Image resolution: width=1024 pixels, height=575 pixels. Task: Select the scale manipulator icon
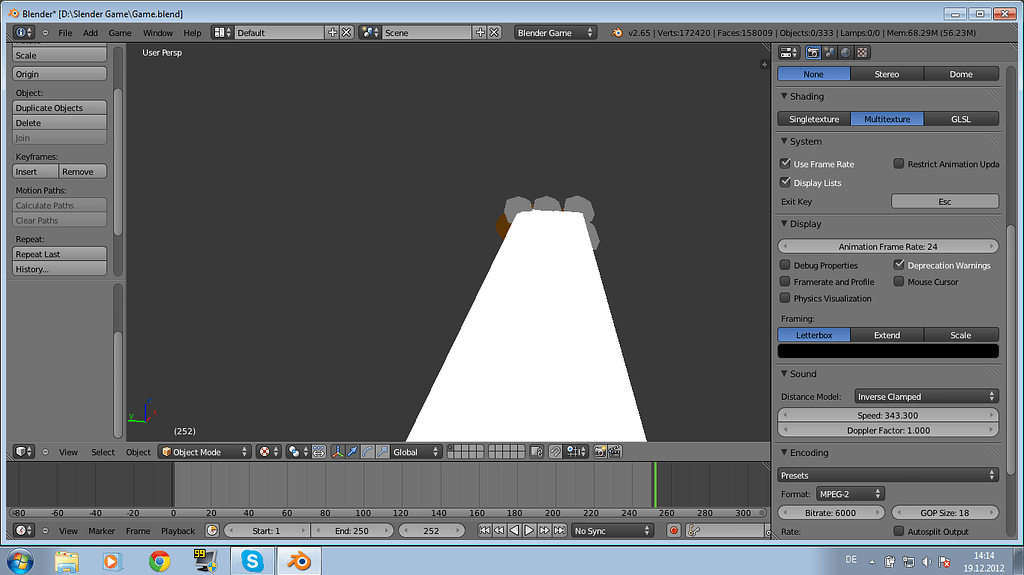(383, 452)
